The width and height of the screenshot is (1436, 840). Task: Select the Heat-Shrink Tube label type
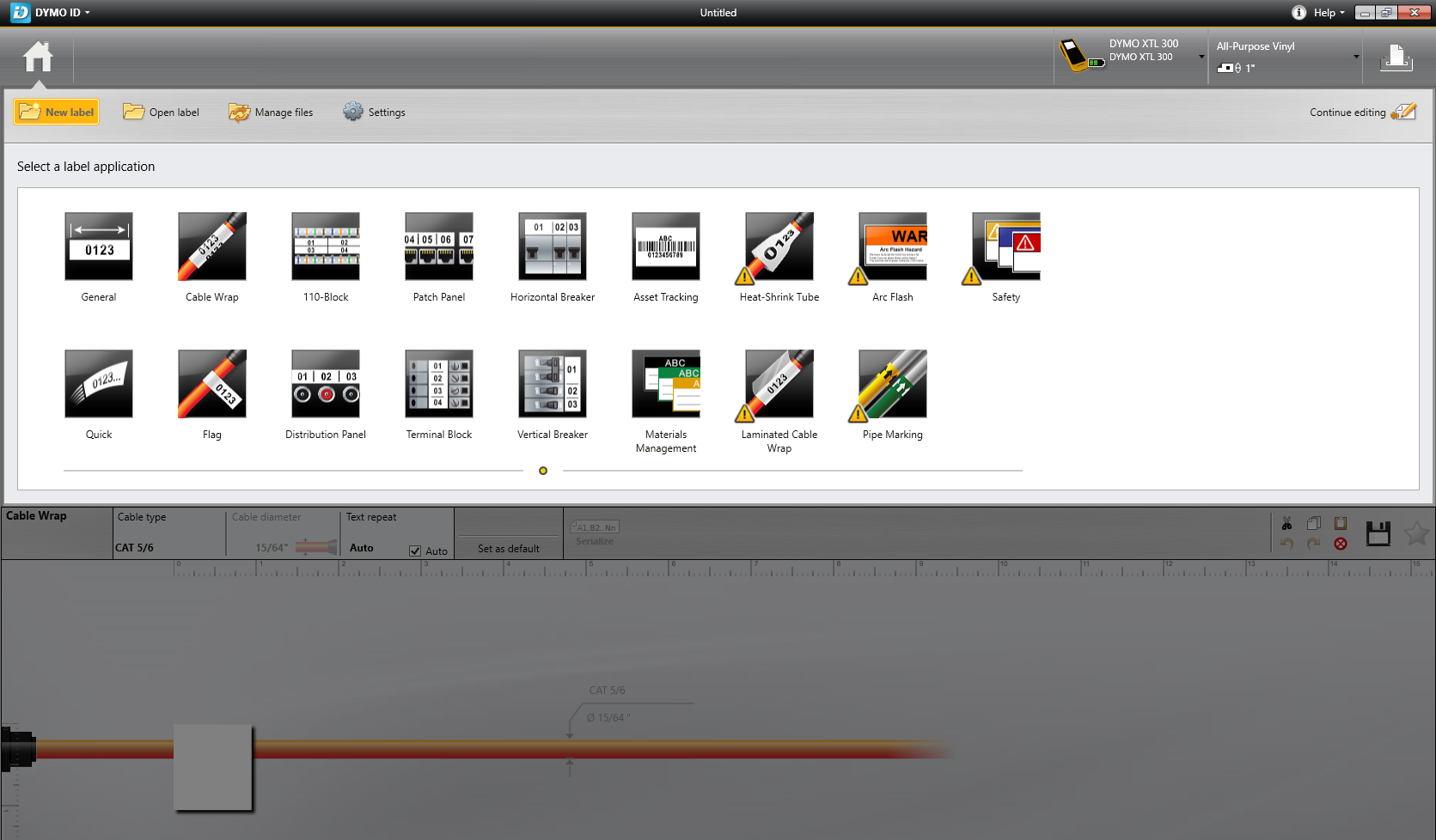(x=779, y=247)
